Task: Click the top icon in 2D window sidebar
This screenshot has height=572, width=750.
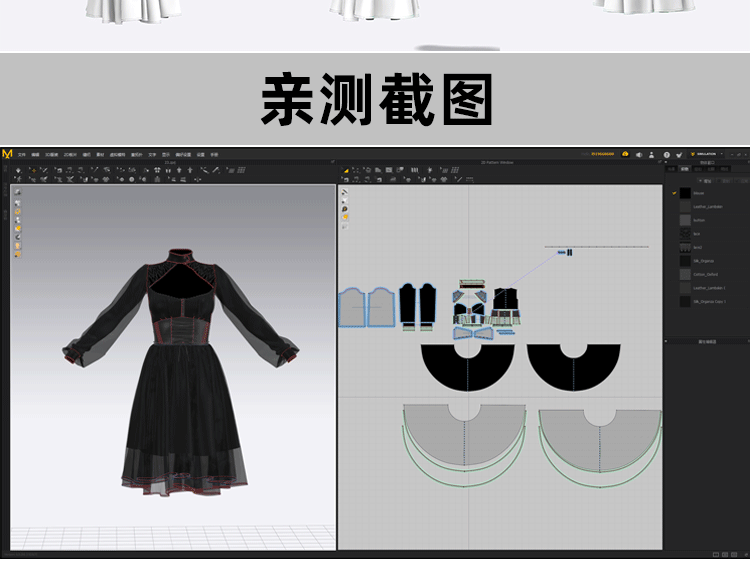Action: tap(345, 191)
